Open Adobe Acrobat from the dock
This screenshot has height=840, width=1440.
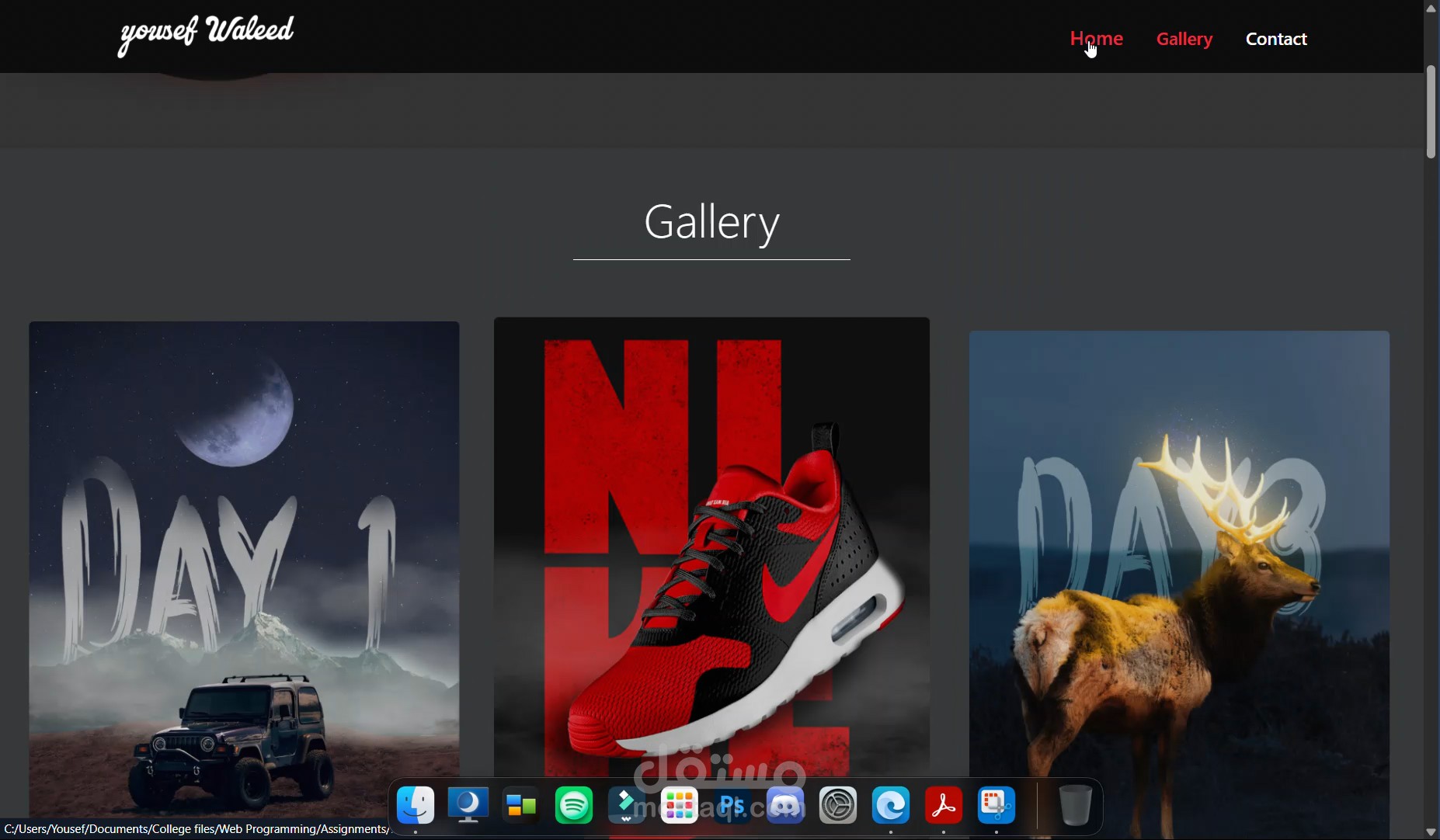[944, 806]
